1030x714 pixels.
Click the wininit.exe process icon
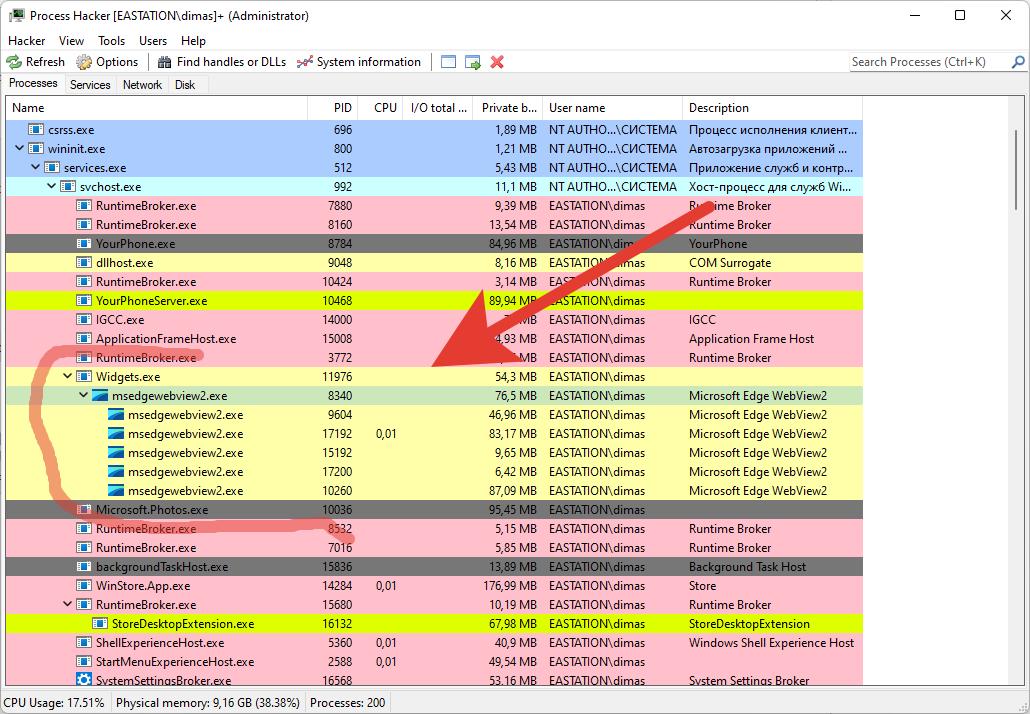click(35, 148)
